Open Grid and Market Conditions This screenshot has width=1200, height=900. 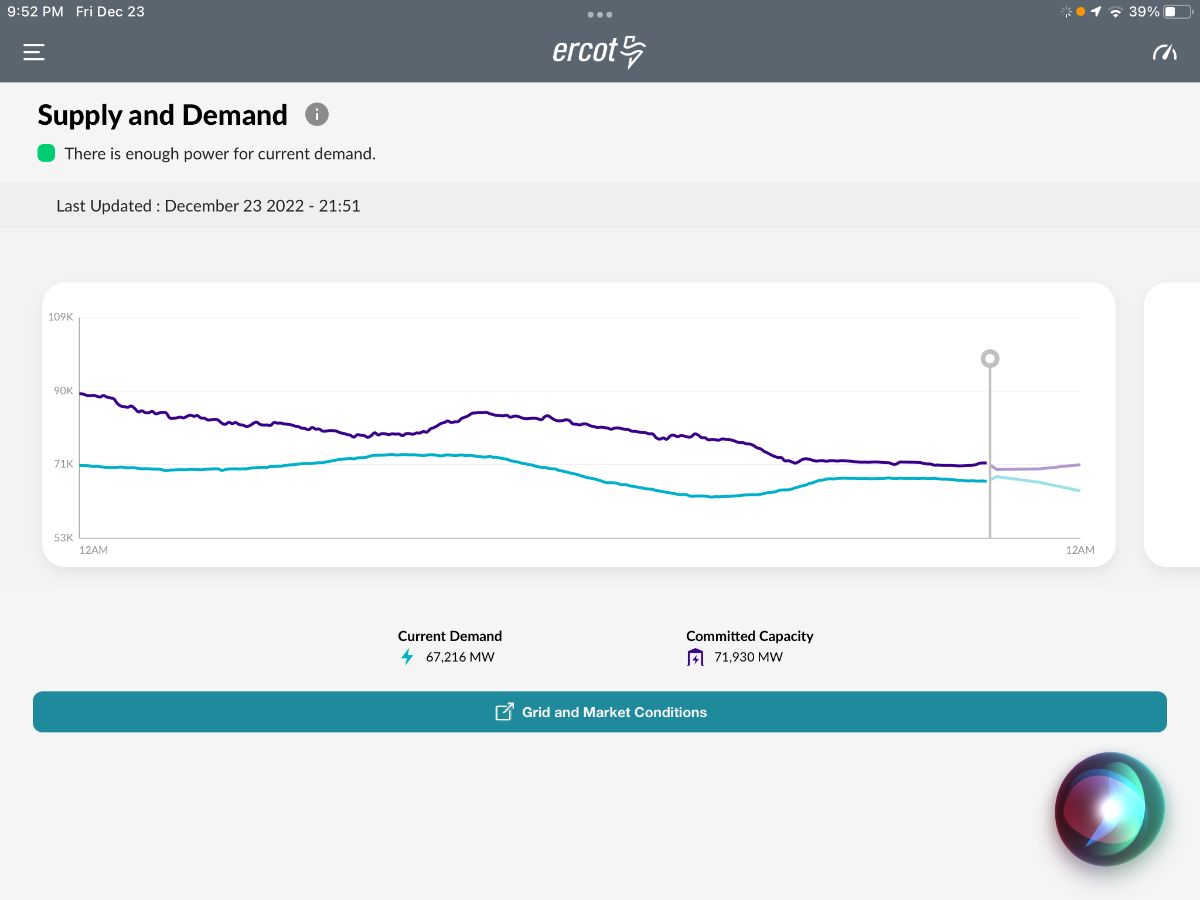click(613, 711)
